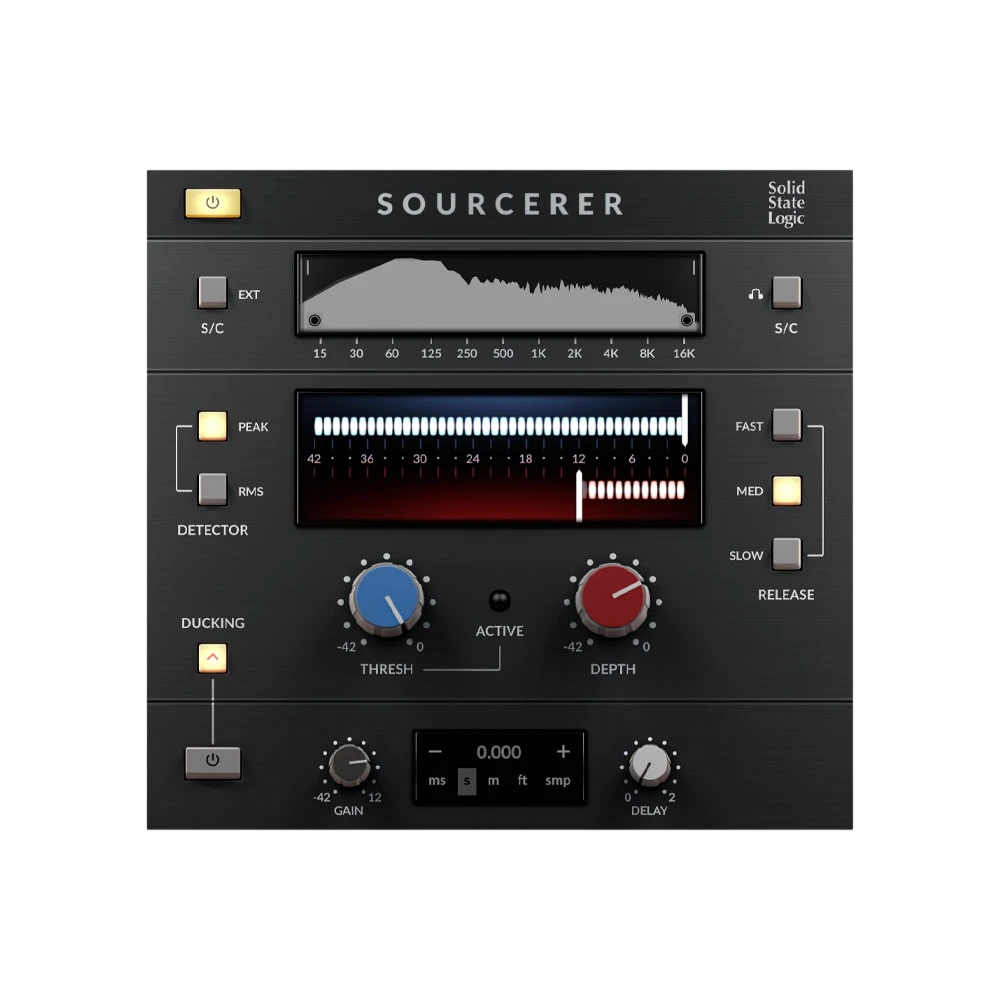Select PEAK detector mode
Image resolution: width=1000 pixels, height=1000 pixels.
point(212,425)
